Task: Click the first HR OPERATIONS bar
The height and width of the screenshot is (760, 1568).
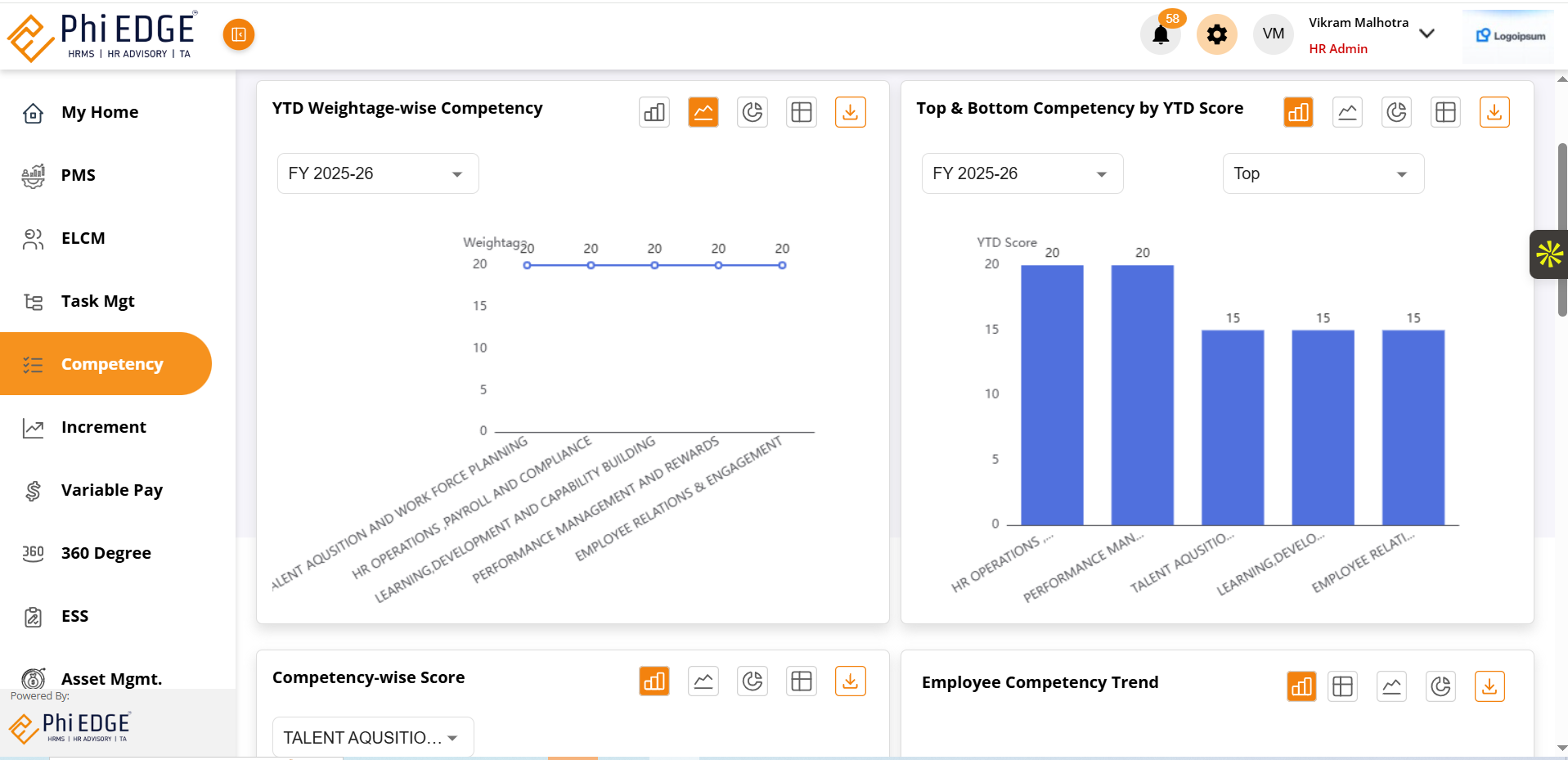Action: coord(1052,394)
